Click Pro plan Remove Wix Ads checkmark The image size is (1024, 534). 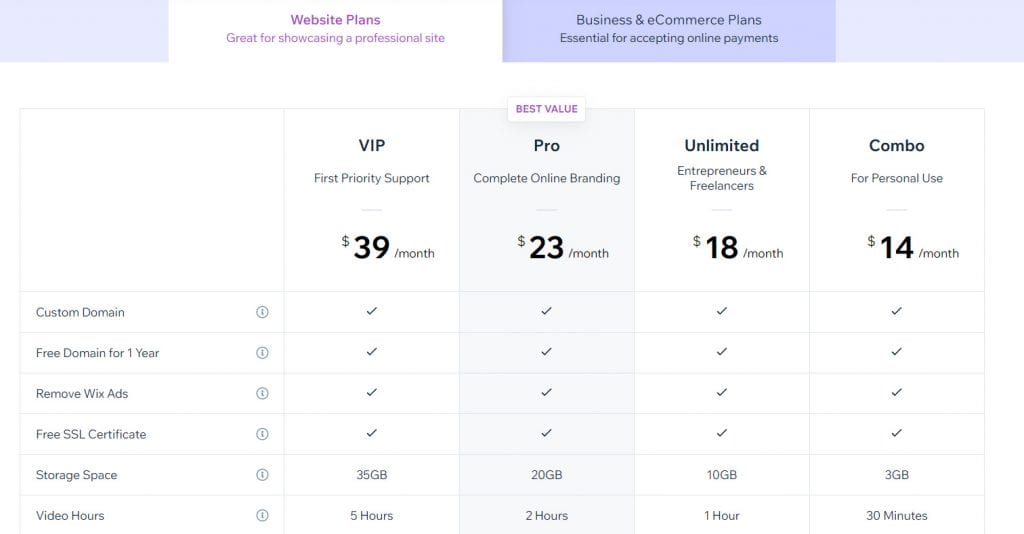coord(547,392)
